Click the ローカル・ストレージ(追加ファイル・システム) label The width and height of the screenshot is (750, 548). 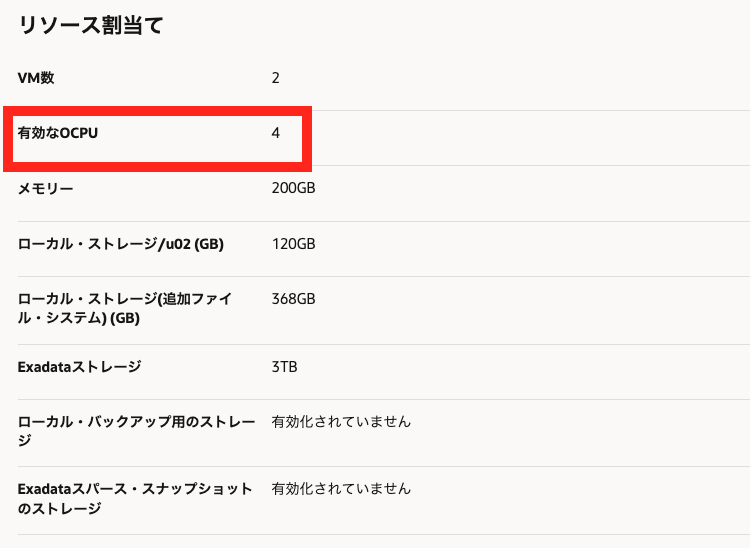(x=124, y=299)
